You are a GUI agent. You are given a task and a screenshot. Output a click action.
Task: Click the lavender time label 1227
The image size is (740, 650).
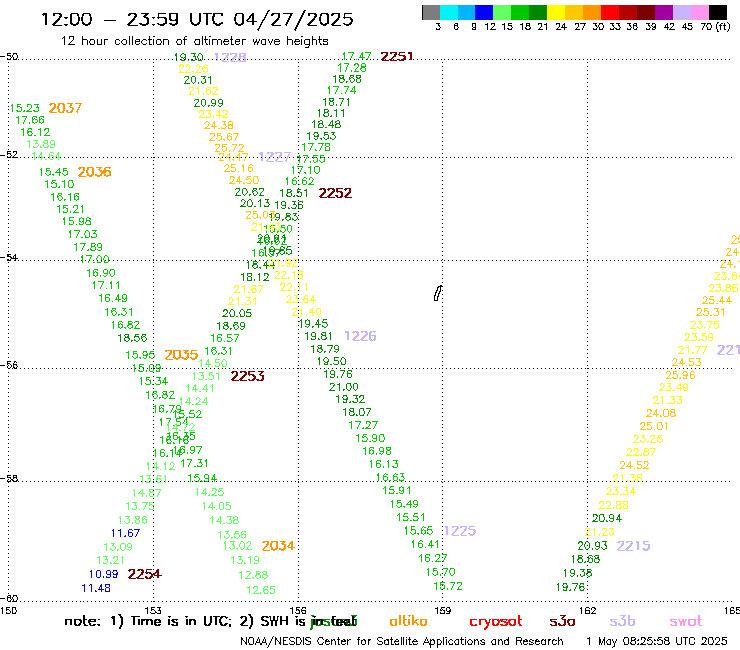[275, 157]
